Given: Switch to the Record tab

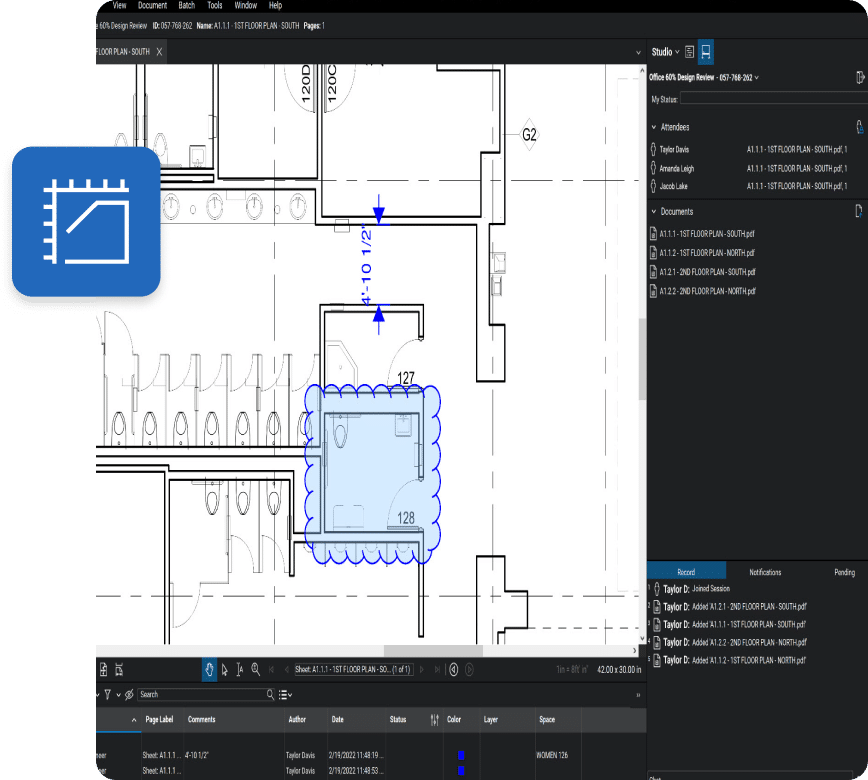Looking at the screenshot, I should [686, 572].
